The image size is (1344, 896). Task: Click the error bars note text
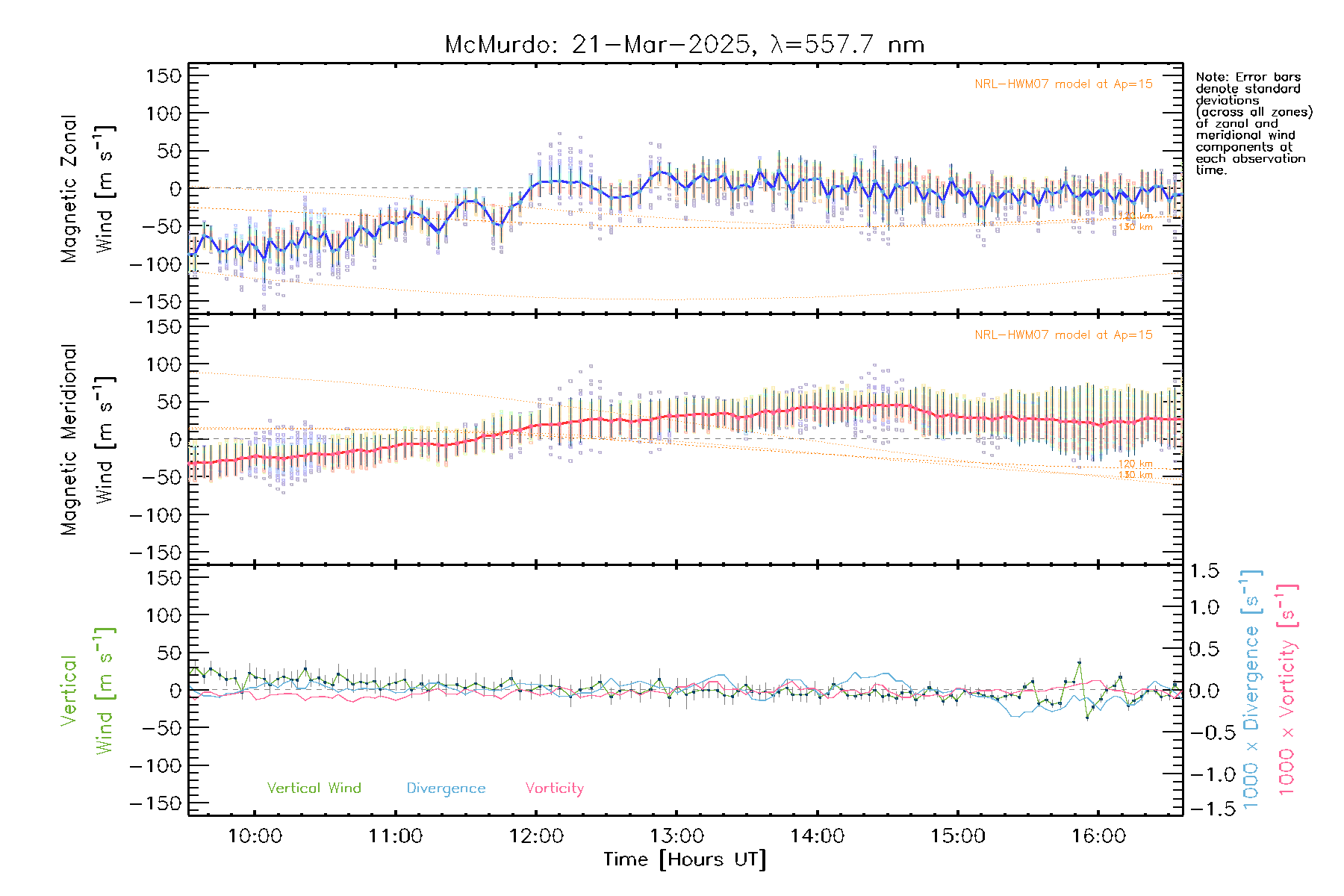[1253, 123]
